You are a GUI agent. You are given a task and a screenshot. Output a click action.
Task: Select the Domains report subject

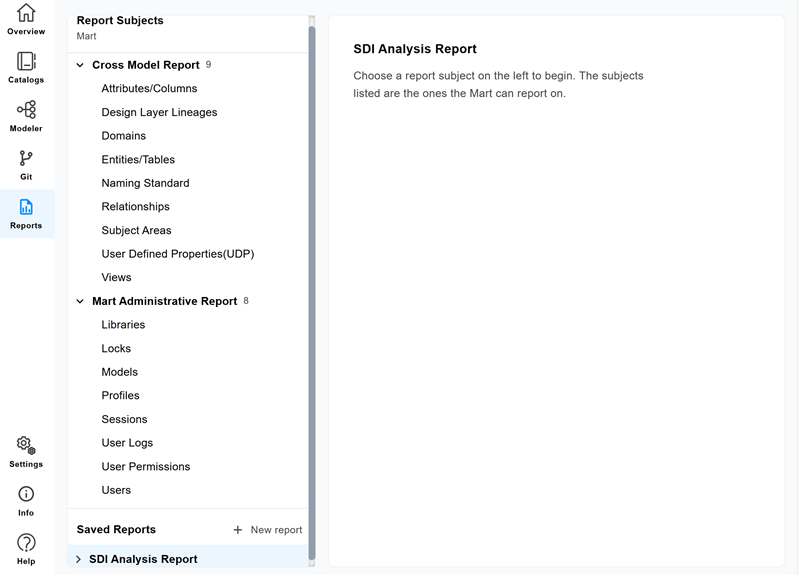pyautogui.click(x=123, y=136)
